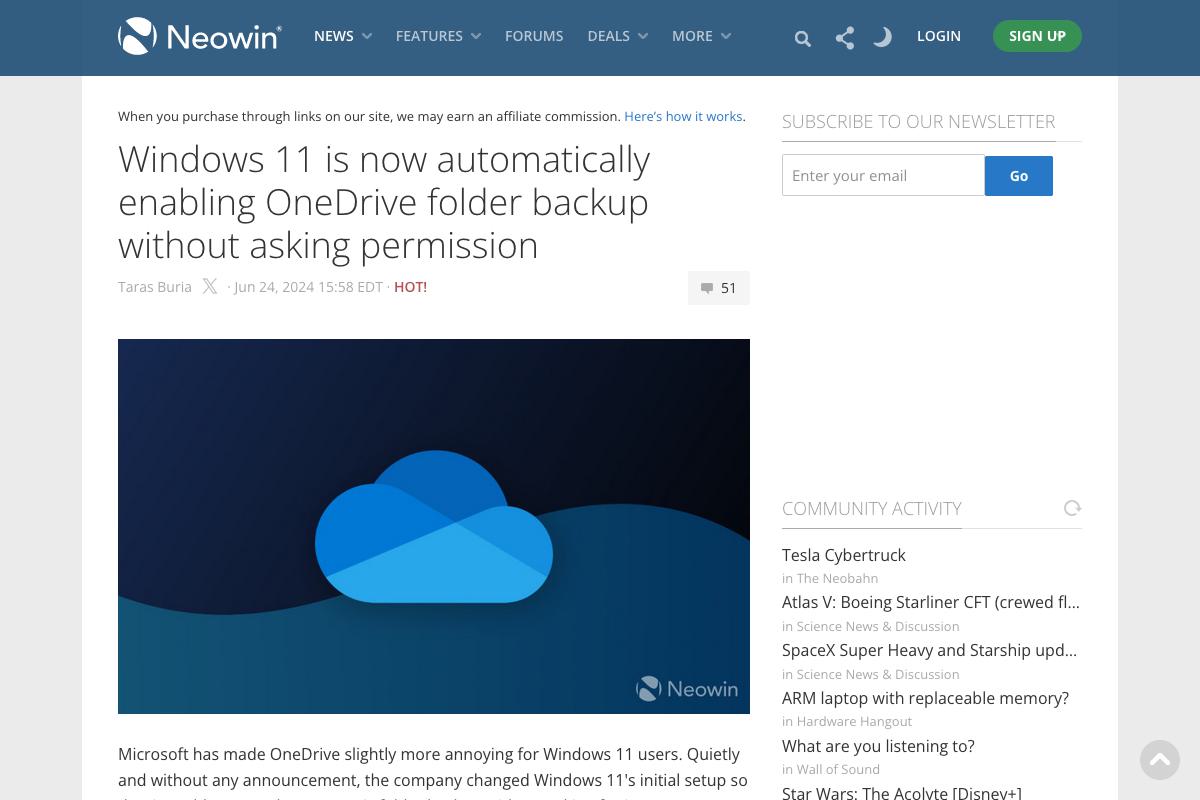Open Taras Buria's X profile icon
Screen dimensions: 1200x800
coord(209,287)
